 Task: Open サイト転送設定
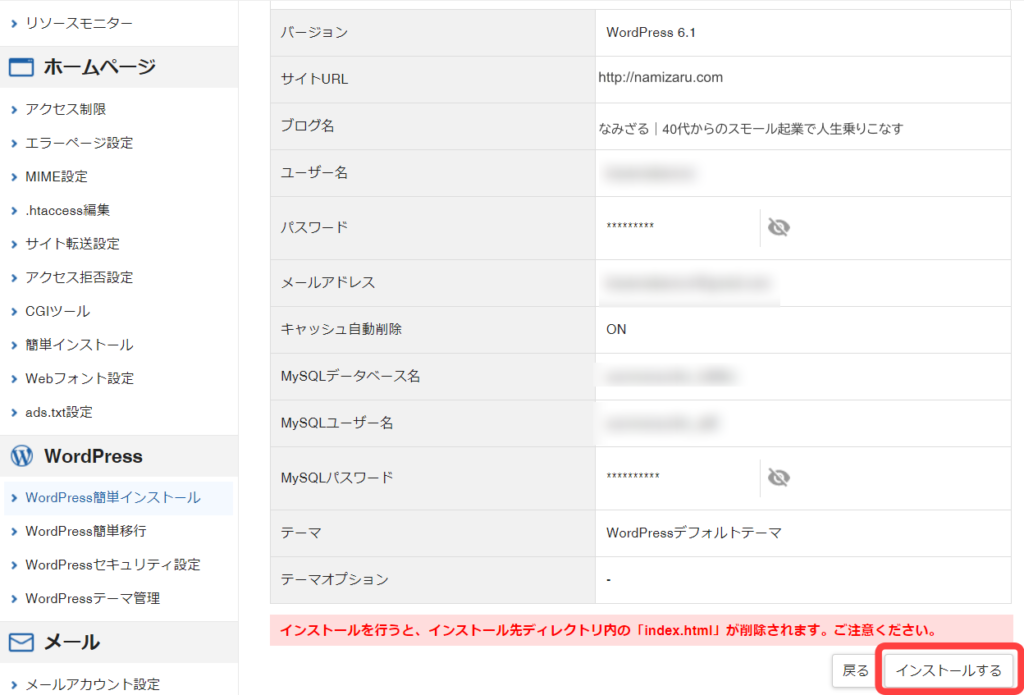tap(72, 244)
